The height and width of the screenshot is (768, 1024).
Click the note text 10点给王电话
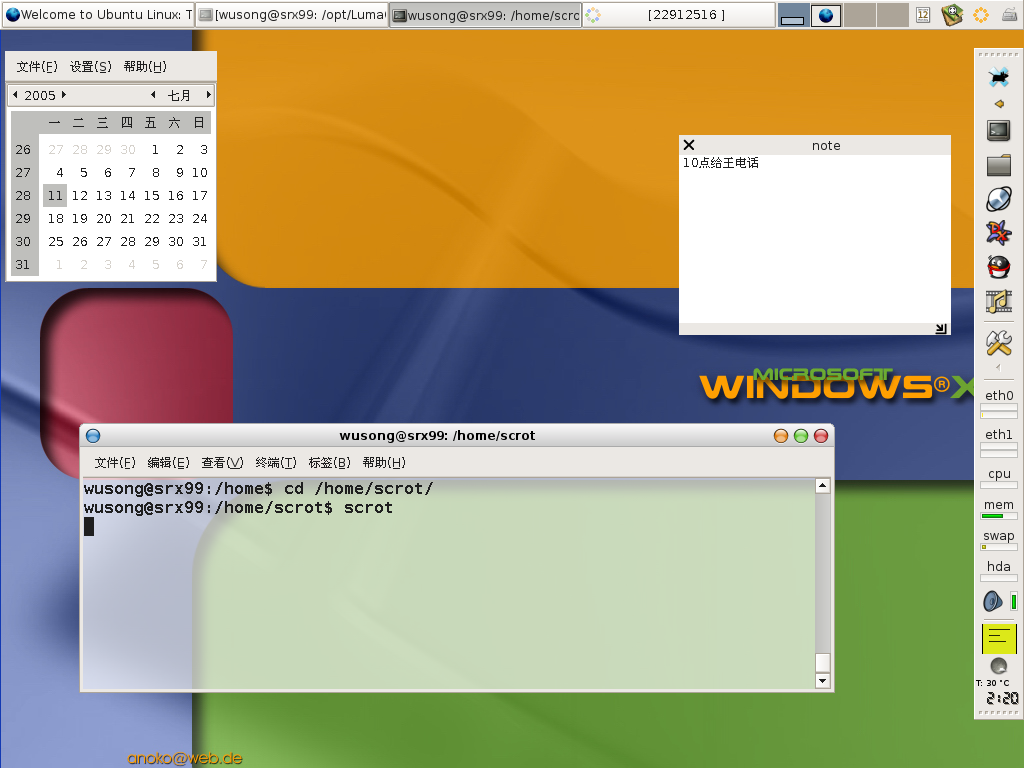click(x=721, y=163)
